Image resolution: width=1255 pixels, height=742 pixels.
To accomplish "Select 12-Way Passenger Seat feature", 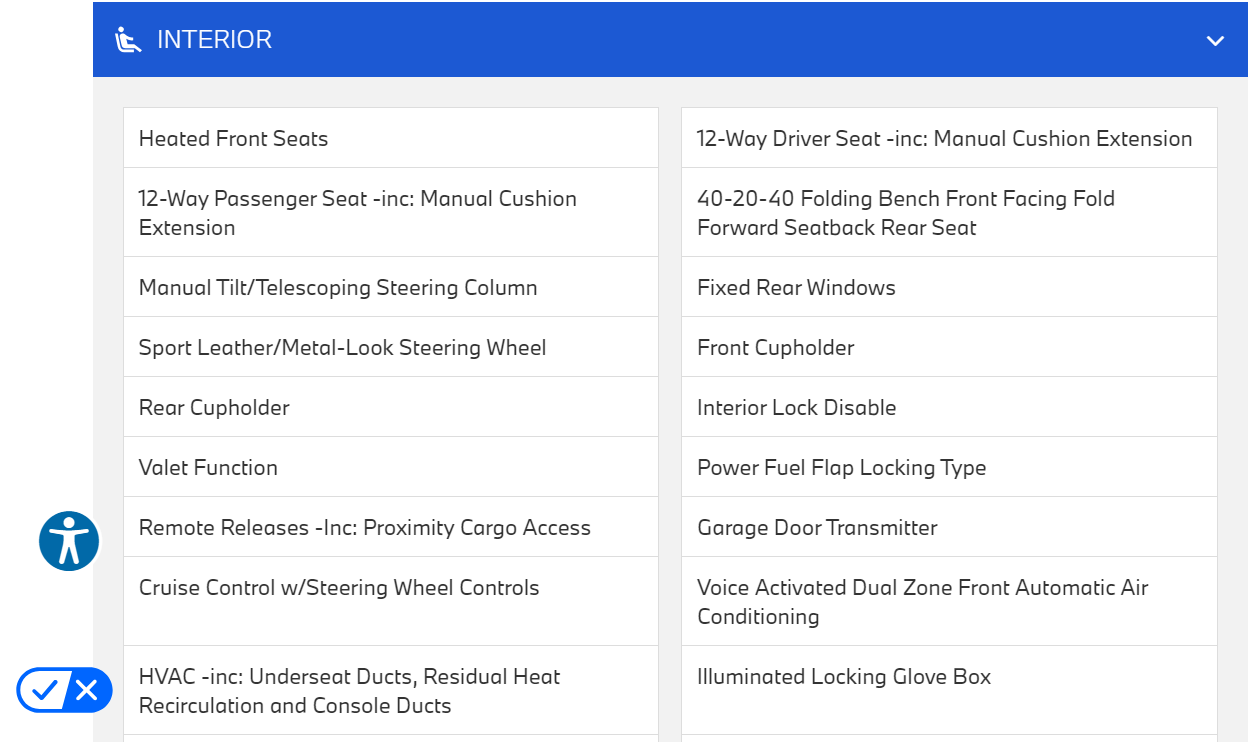I will point(357,213).
